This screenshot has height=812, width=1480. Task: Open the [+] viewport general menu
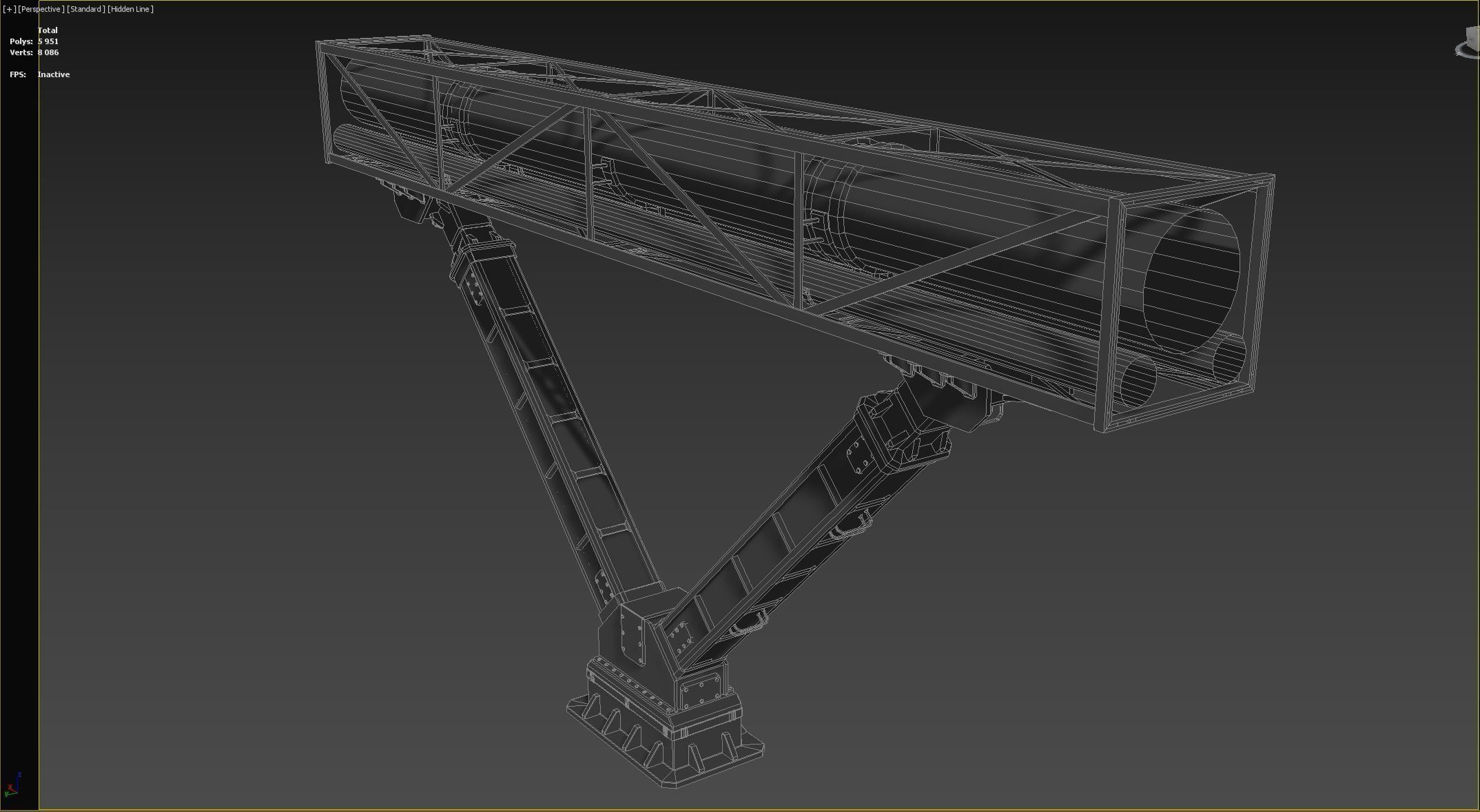click(x=9, y=9)
